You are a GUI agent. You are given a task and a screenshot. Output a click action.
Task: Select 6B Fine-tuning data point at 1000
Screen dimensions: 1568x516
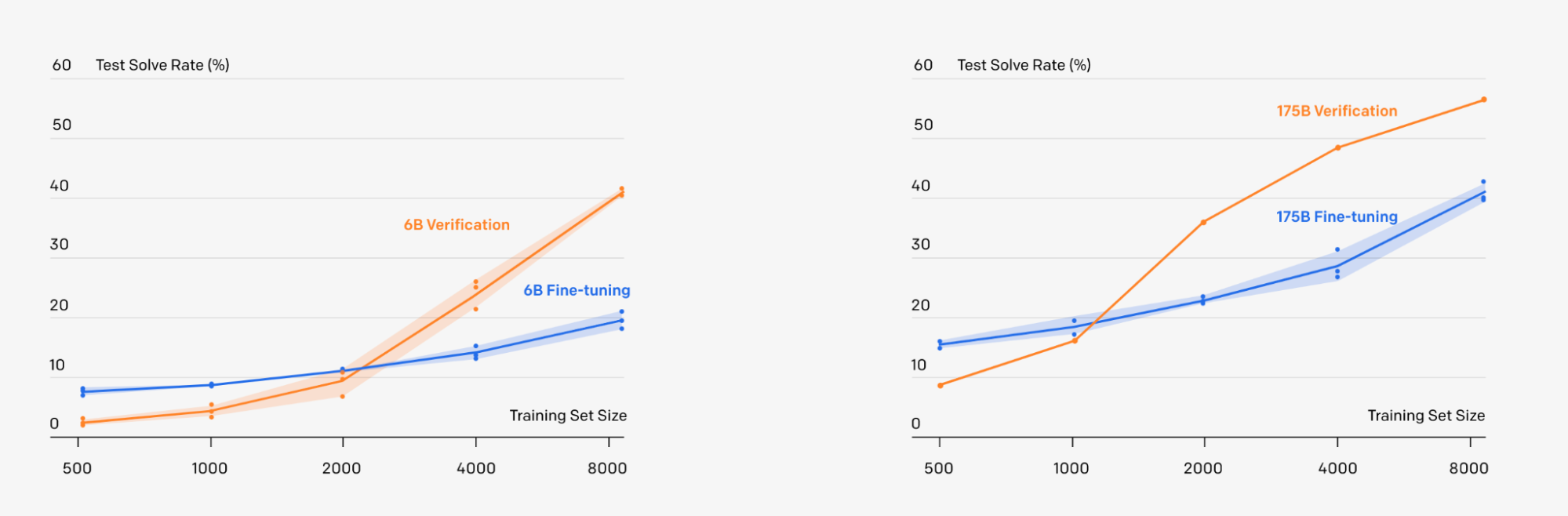211,385
